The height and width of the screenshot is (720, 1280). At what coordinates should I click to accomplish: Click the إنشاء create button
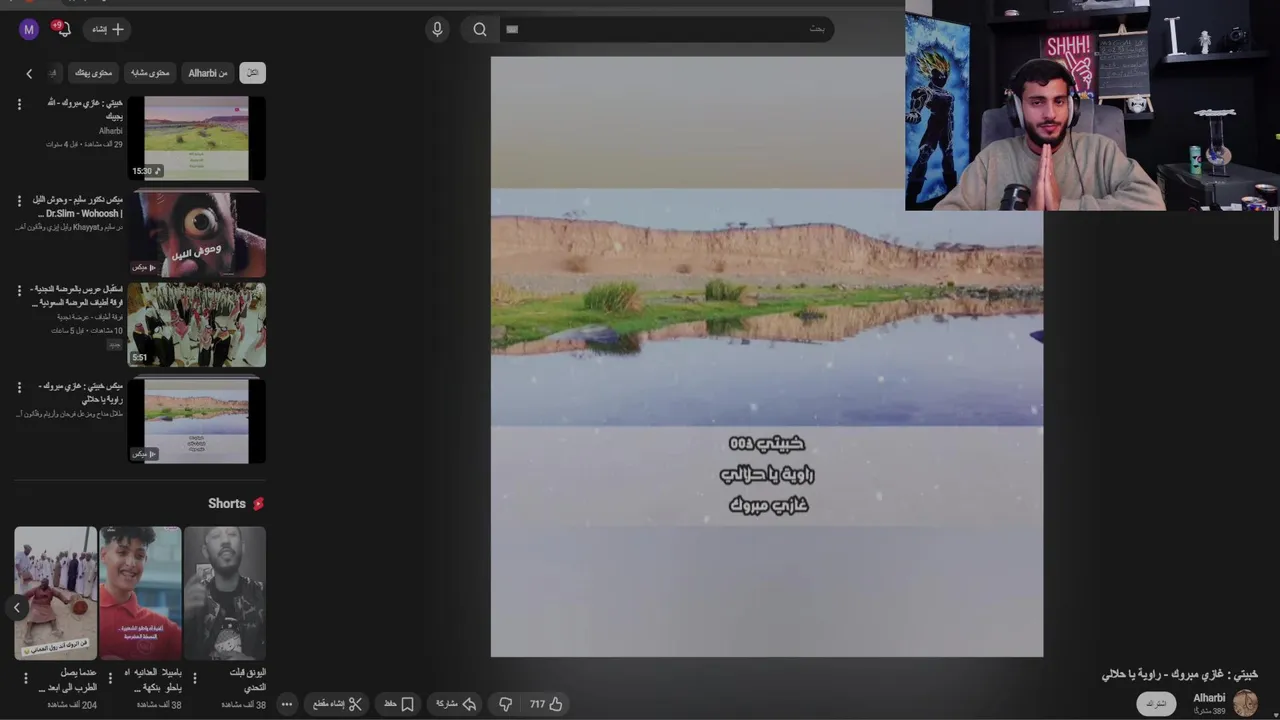point(108,29)
